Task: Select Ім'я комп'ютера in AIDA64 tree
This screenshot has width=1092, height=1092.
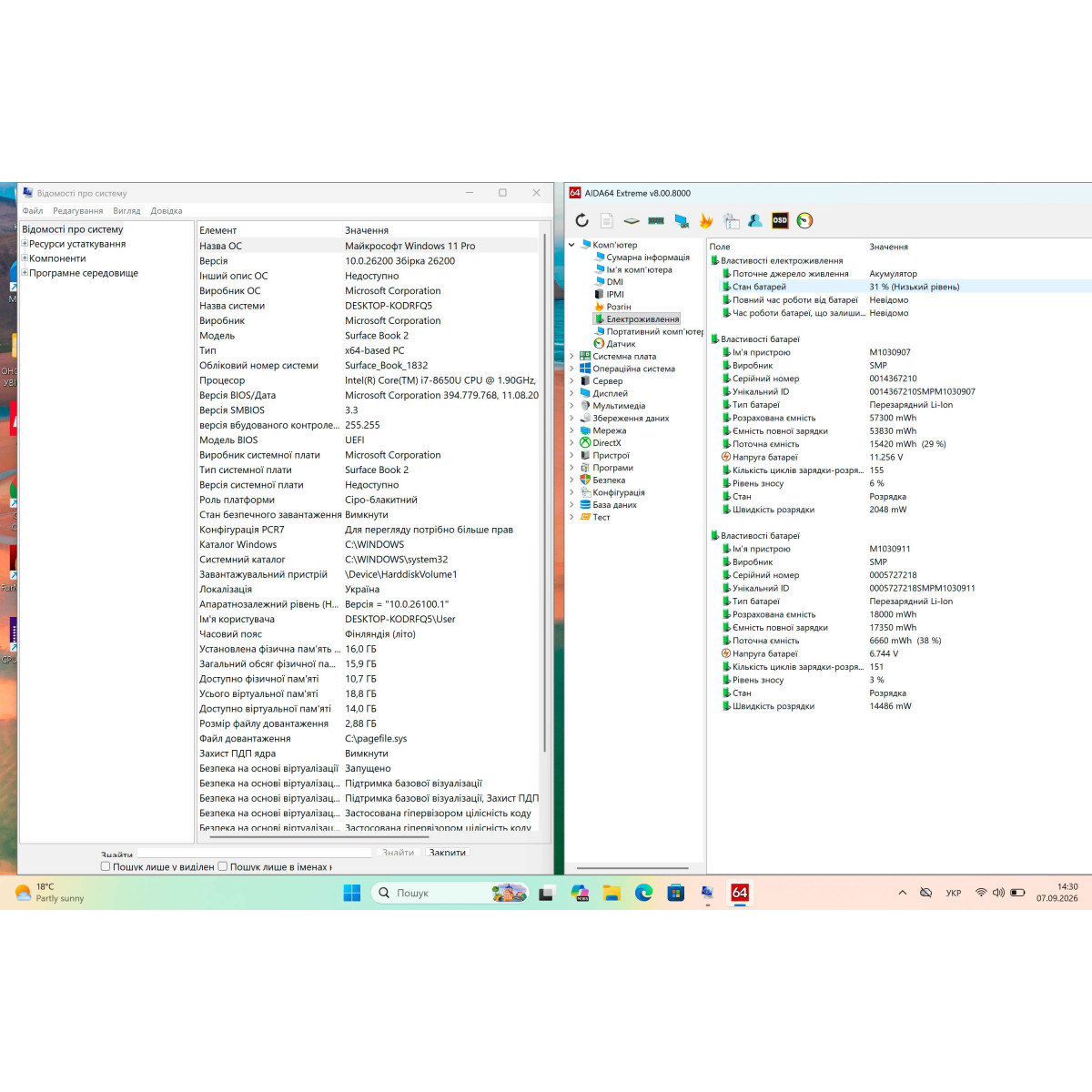Action: (639, 269)
